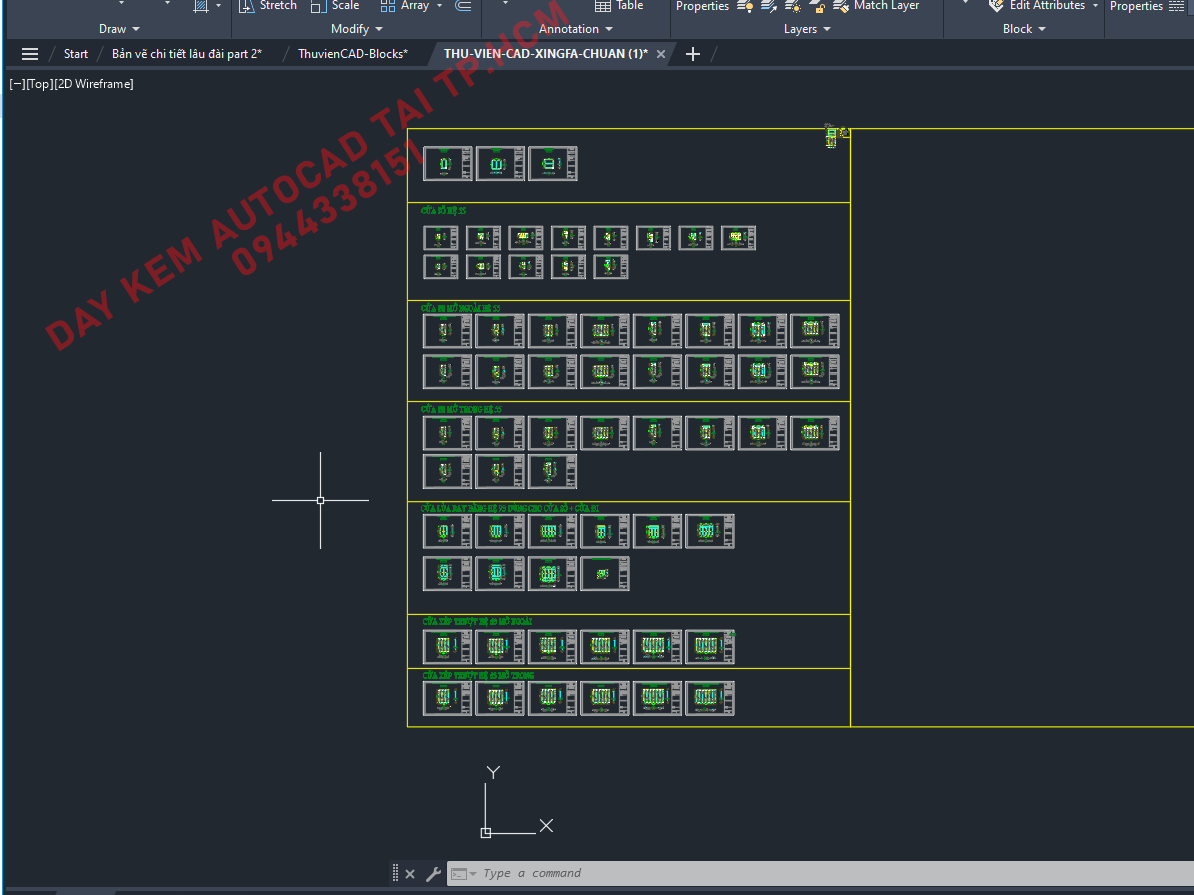Open the file tabs hamburger menu
The image size is (1194, 895).
30,54
